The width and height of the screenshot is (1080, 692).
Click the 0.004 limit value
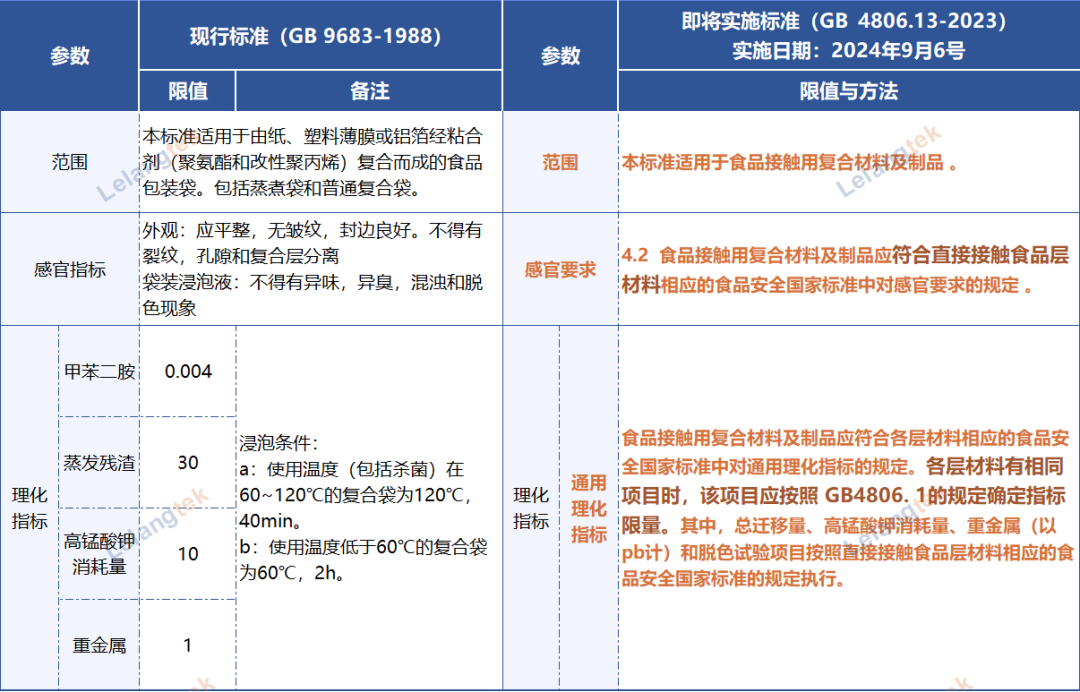(x=188, y=372)
